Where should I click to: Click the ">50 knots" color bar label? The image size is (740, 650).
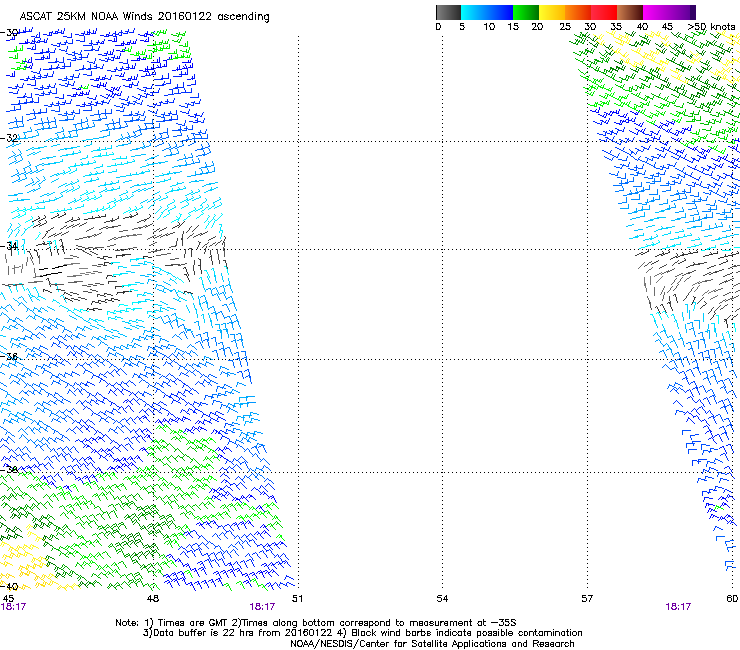[x=711, y=27]
